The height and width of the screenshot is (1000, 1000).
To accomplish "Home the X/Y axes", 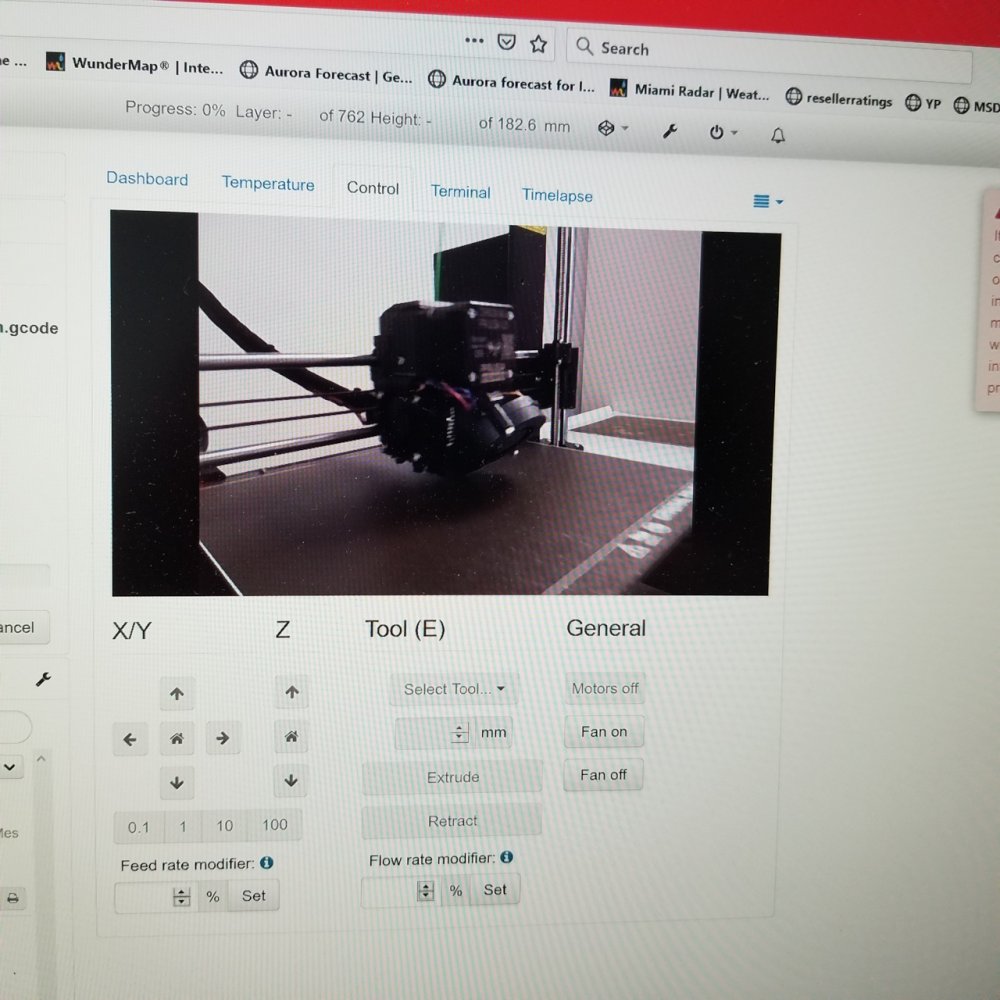I will tap(177, 740).
